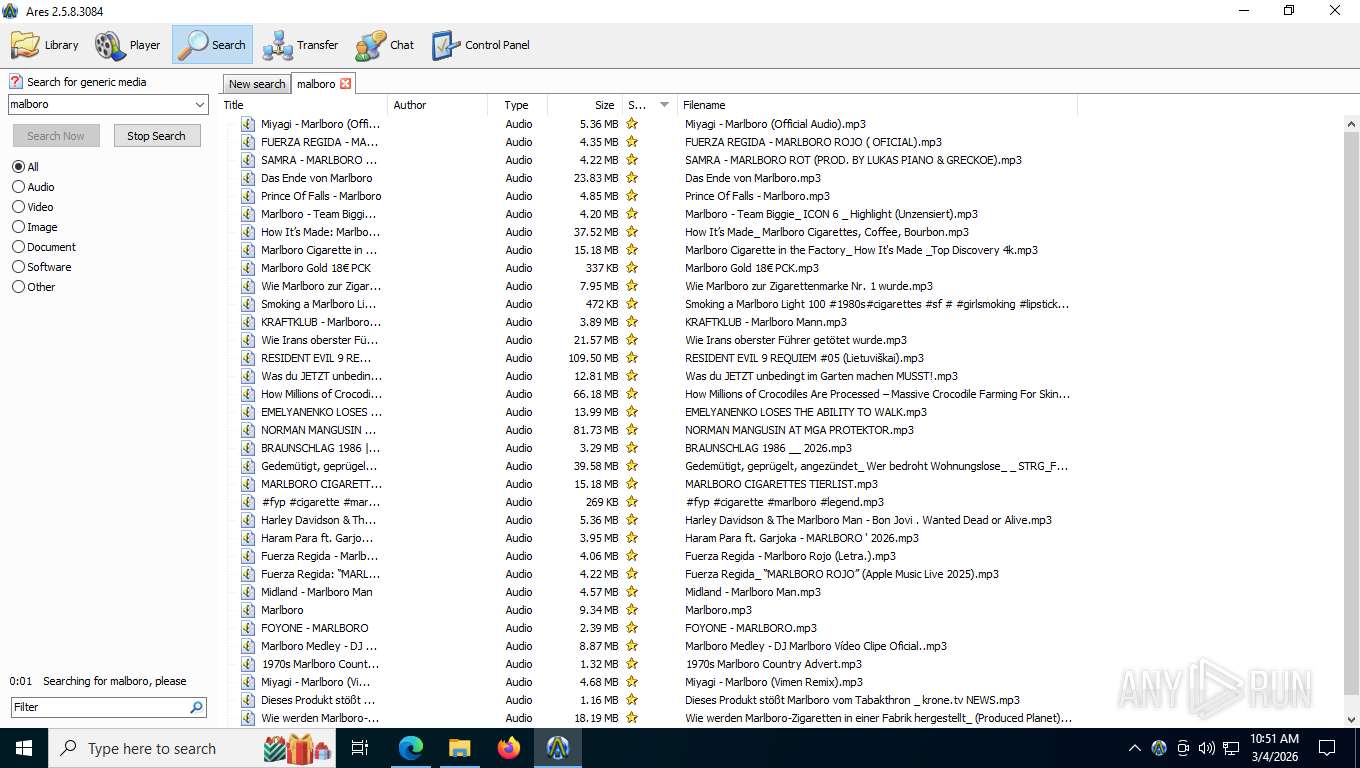This screenshot has height=768, width=1360.
Task: Sort results by Type column
Action: [517, 105]
